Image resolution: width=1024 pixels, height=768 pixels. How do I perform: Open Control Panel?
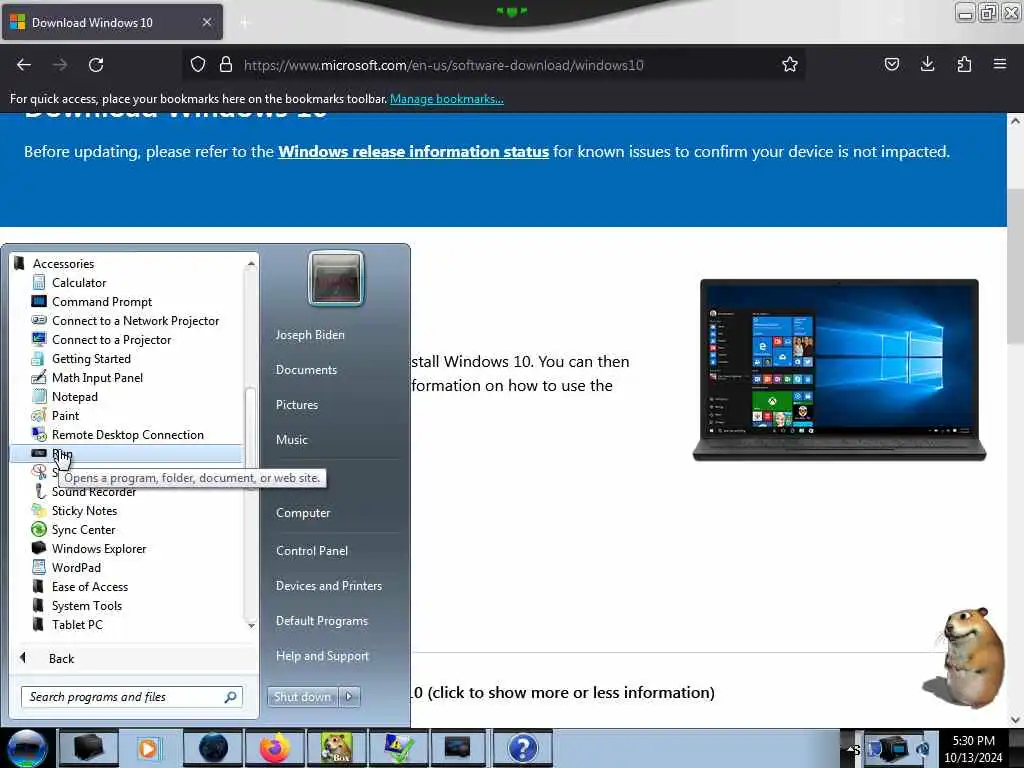pyautogui.click(x=312, y=551)
